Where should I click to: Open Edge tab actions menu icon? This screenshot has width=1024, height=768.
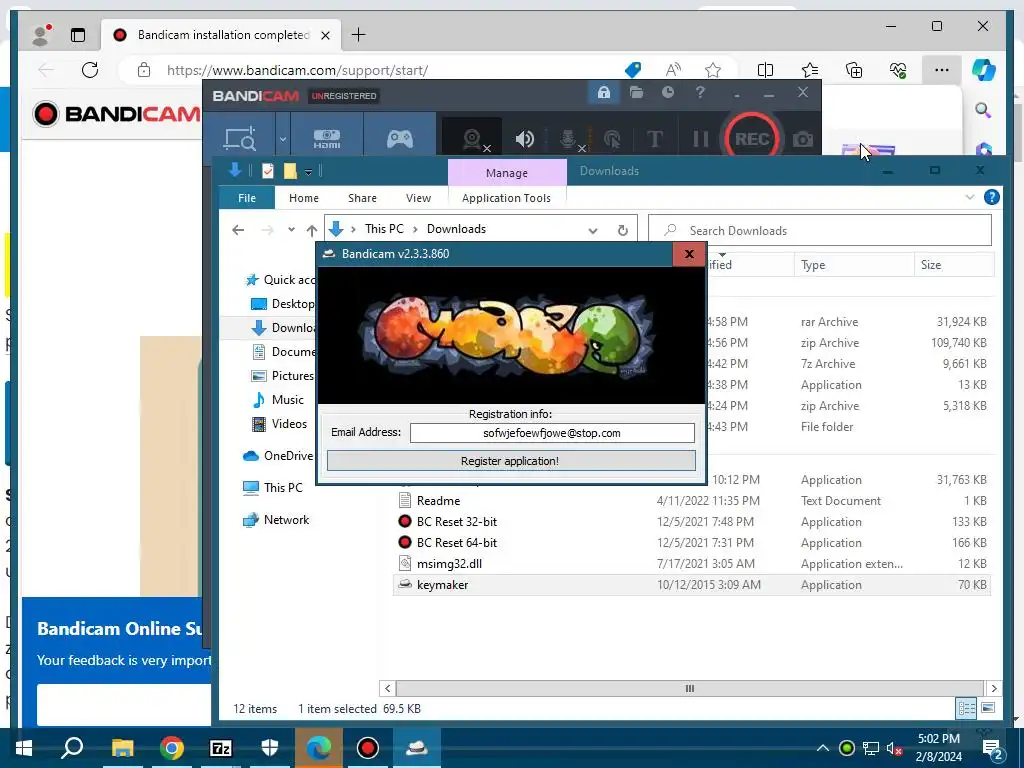[78, 35]
